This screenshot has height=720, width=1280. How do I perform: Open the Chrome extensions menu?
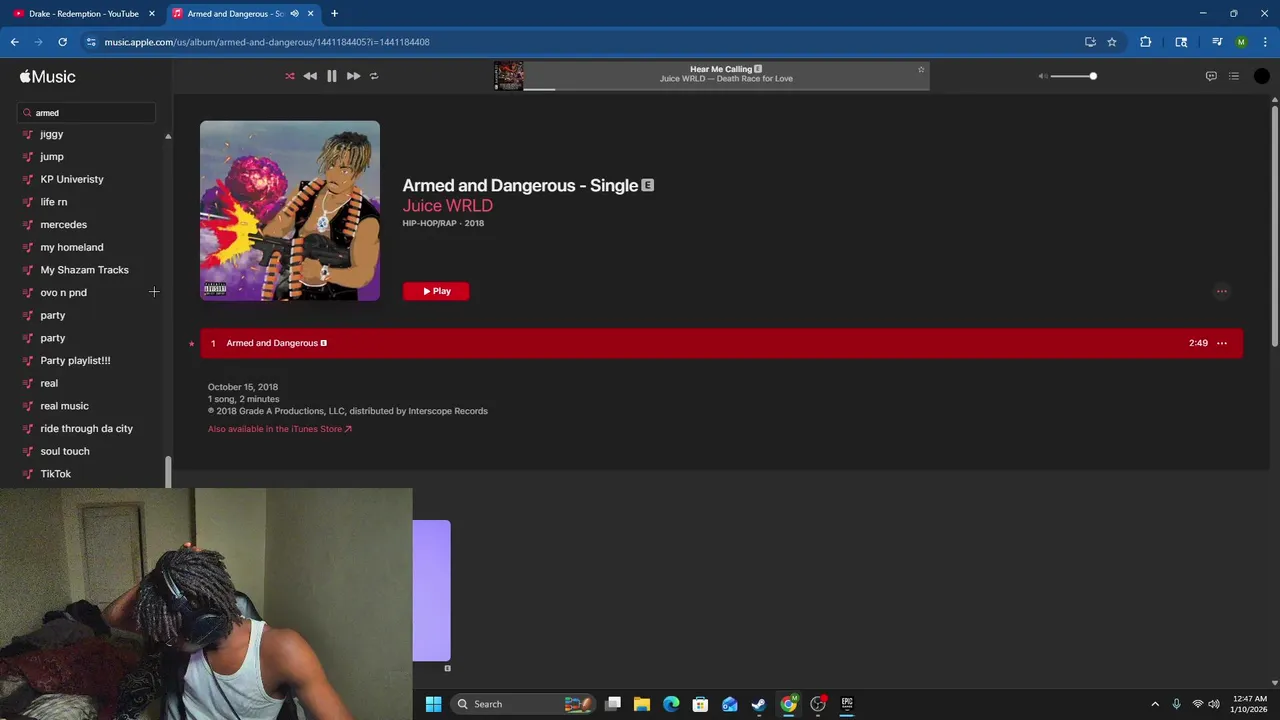coord(1145,42)
